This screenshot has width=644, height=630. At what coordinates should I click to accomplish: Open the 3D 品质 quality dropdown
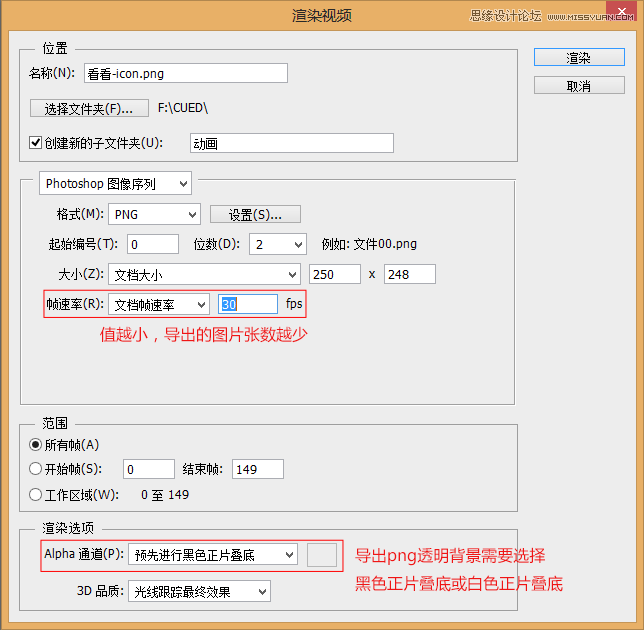pyautogui.click(x=199, y=591)
